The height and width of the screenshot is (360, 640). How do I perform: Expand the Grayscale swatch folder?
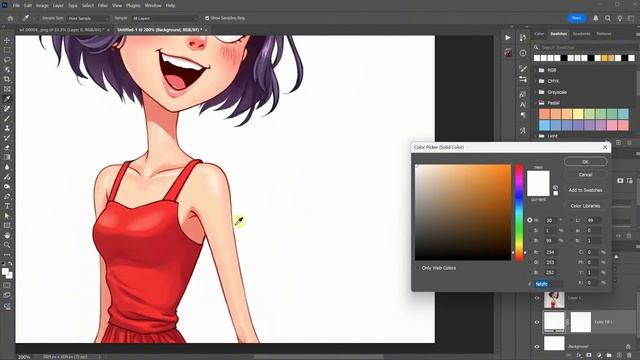tap(536, 92)
